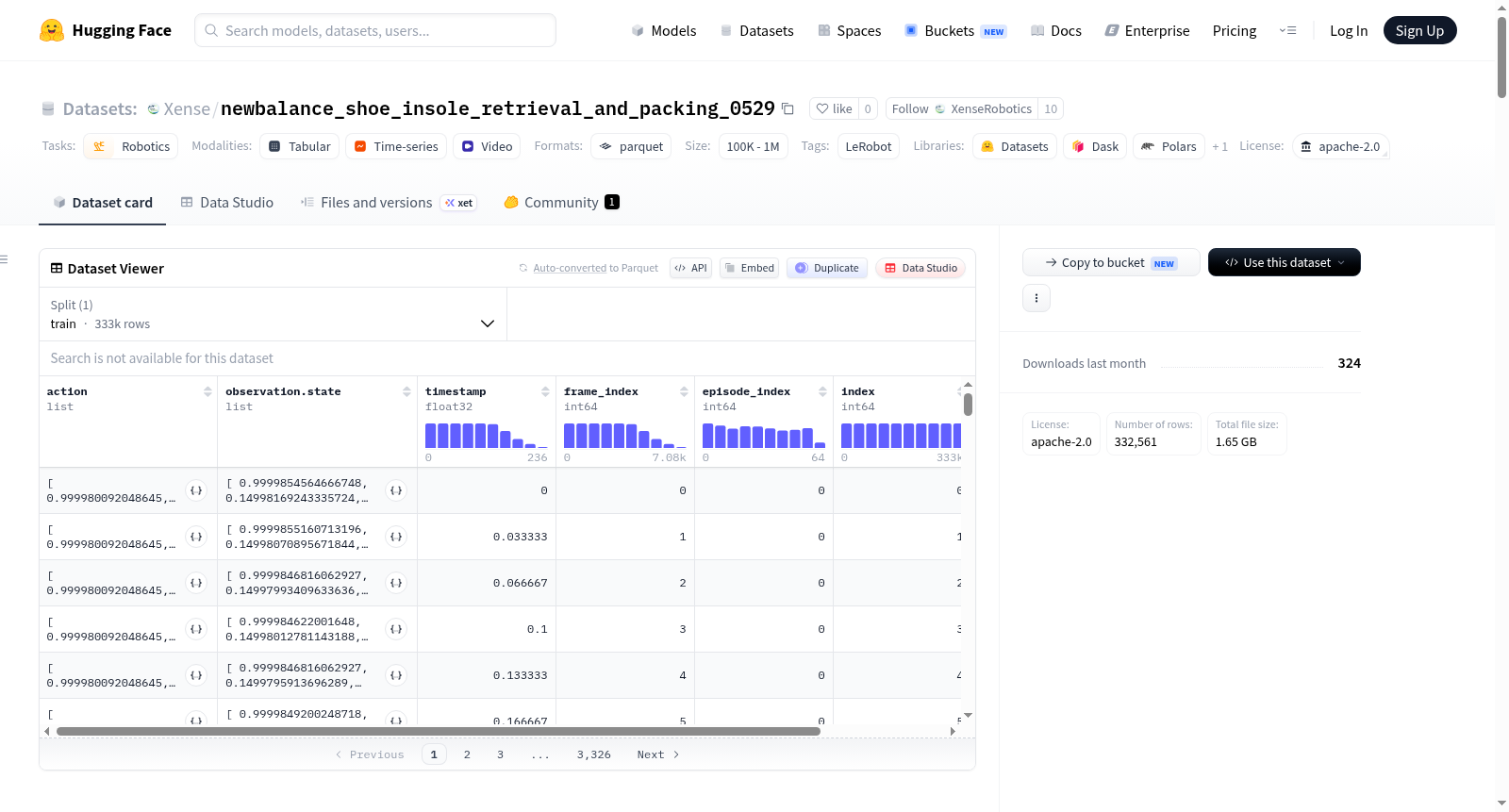
Task: Expand the action cell in the 0.066667 row
Action: point(196,583)
